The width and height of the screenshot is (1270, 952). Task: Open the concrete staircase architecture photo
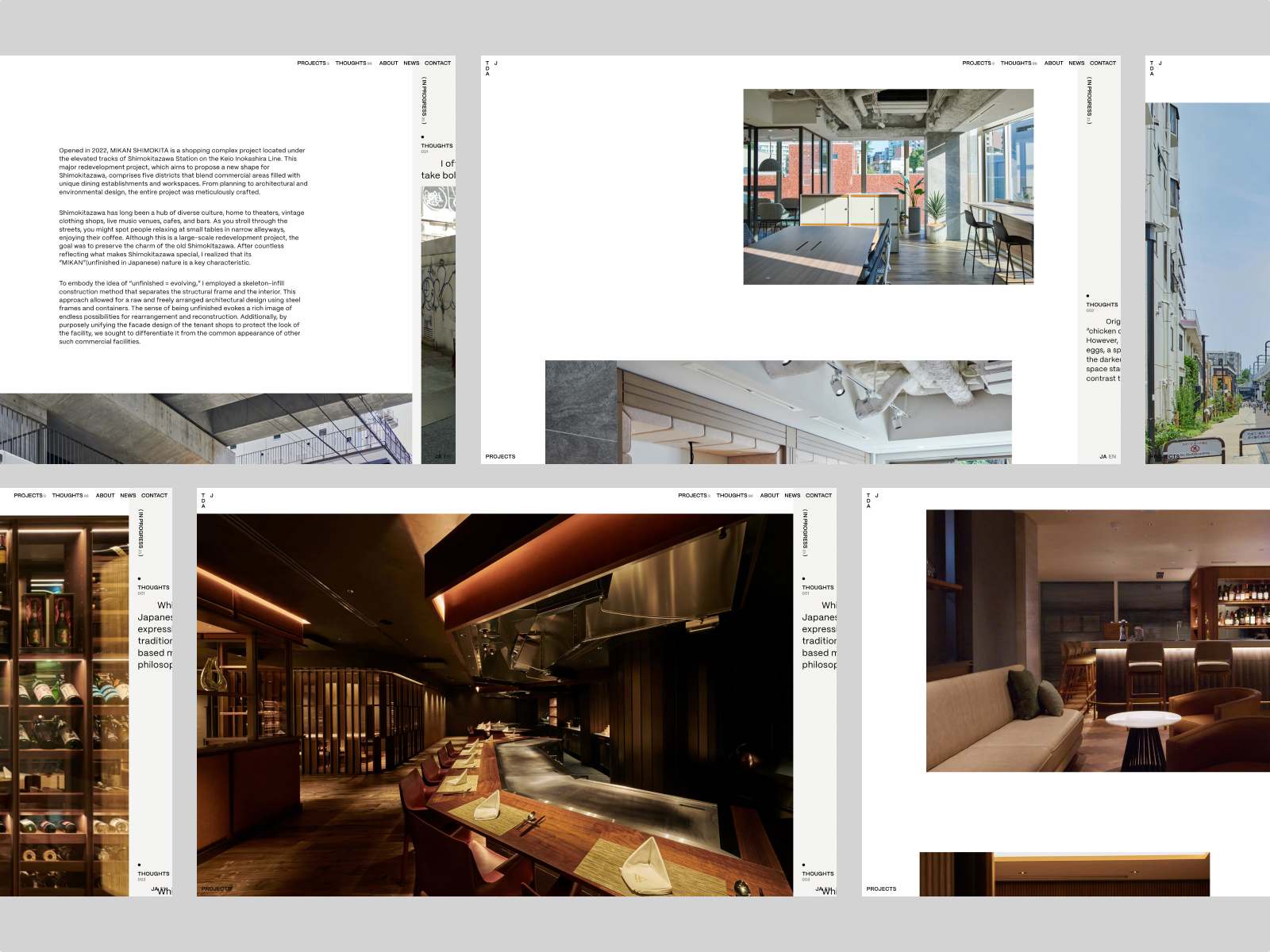(206, 428)
